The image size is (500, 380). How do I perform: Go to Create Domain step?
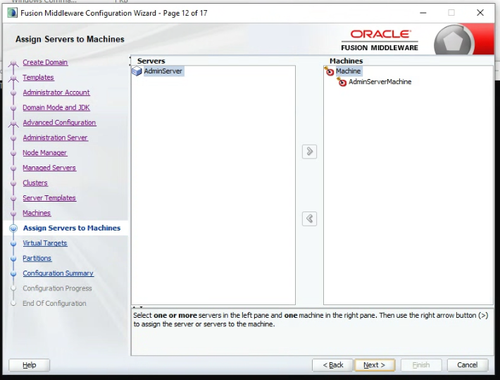coord(45,62)
